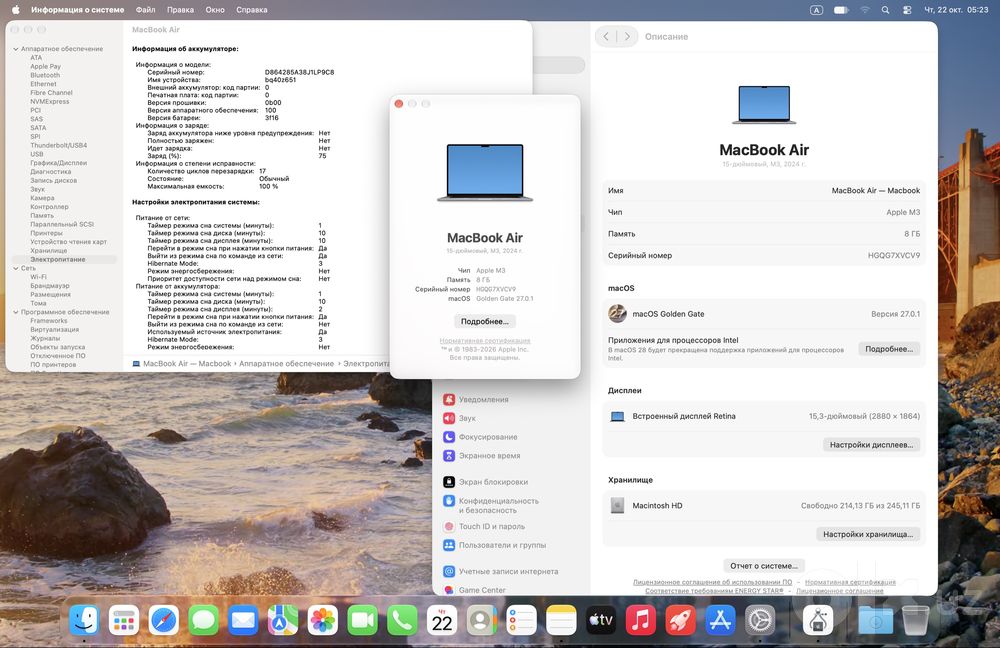Open the Файл menu

[x=145, y=10]
